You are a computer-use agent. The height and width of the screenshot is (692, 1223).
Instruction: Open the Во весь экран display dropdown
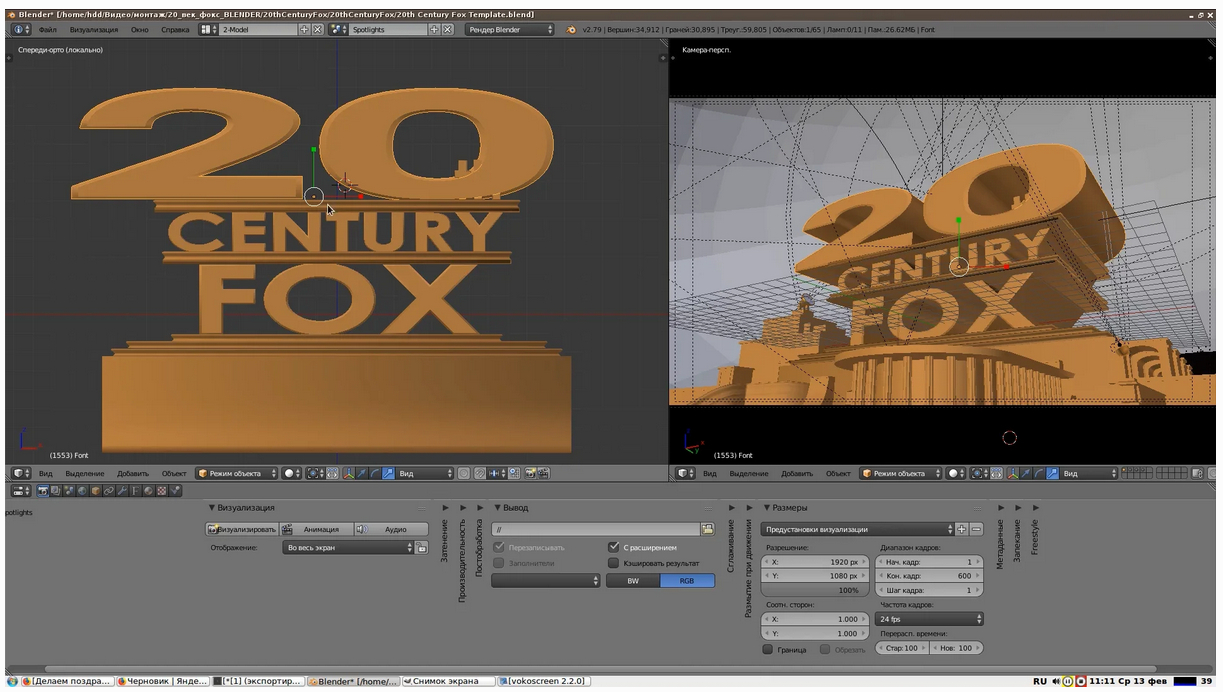(x=349, y=548)
